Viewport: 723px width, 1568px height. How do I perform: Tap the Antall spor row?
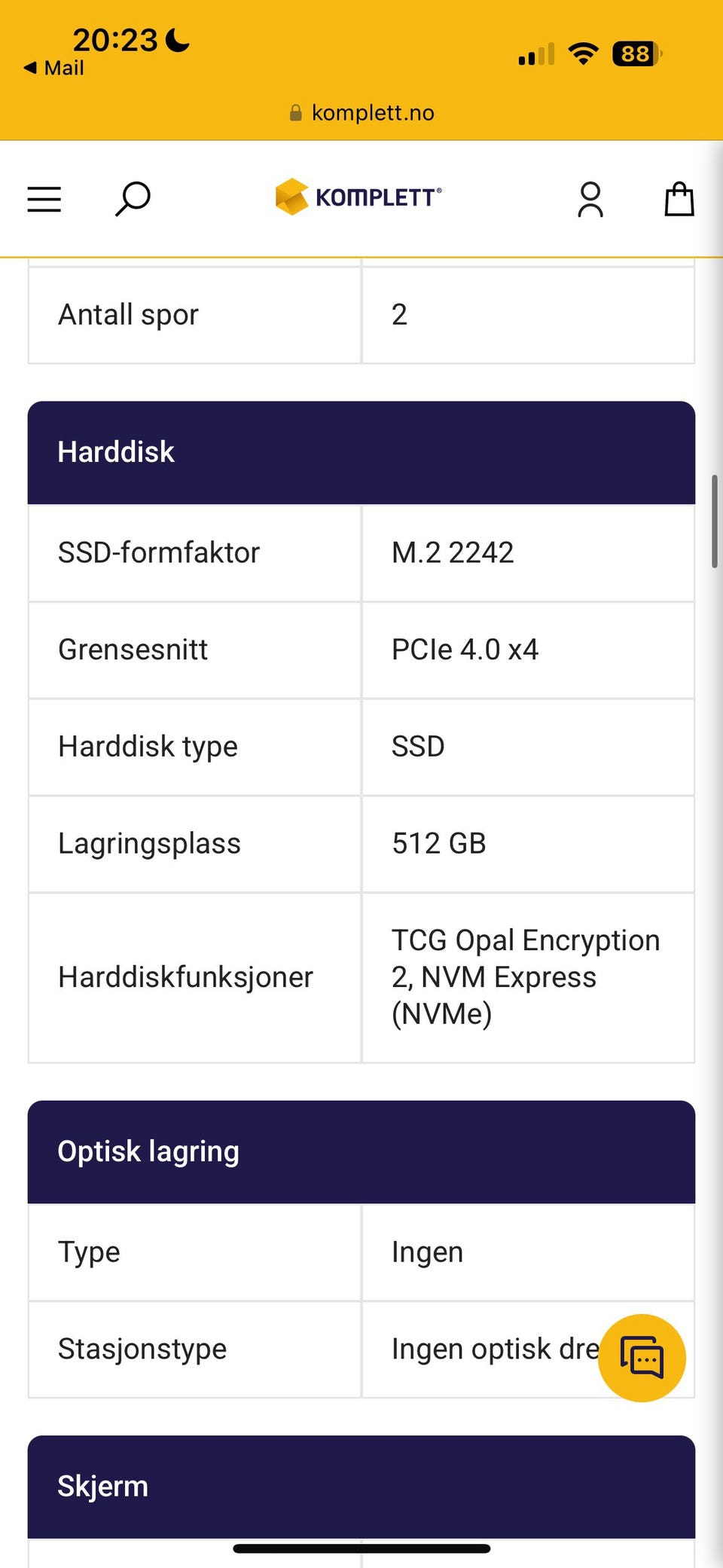point(361,315)
